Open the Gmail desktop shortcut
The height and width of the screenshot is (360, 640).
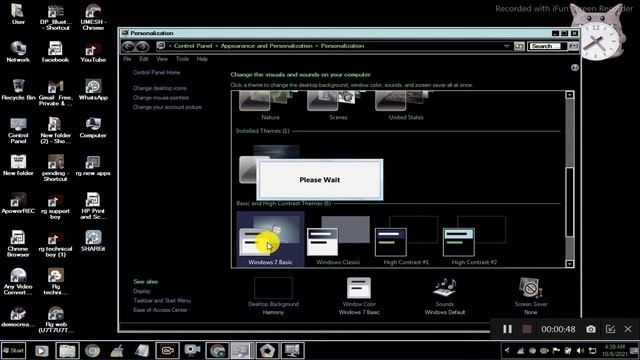click(x=55, y=92)
